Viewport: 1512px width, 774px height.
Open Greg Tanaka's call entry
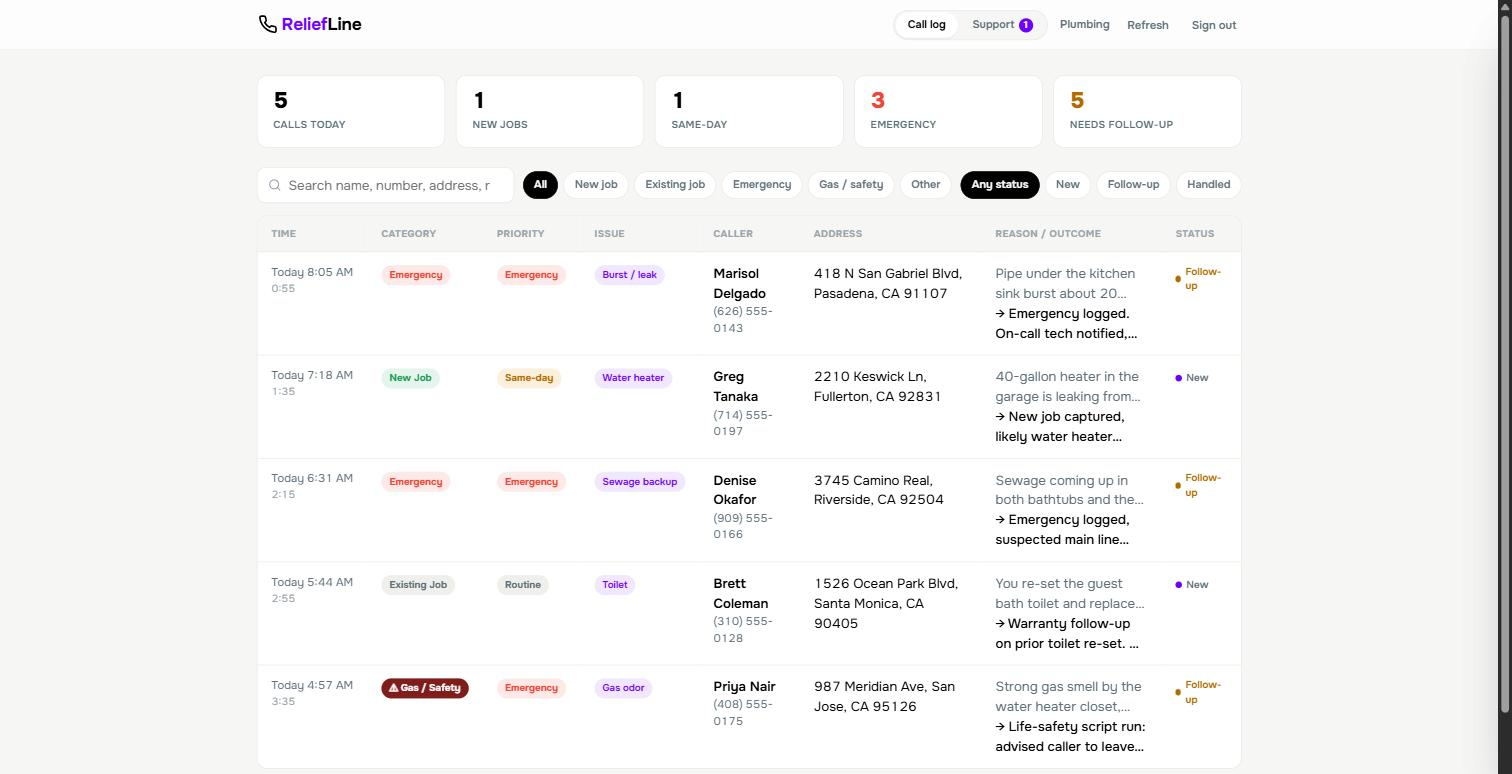[749, 407]
